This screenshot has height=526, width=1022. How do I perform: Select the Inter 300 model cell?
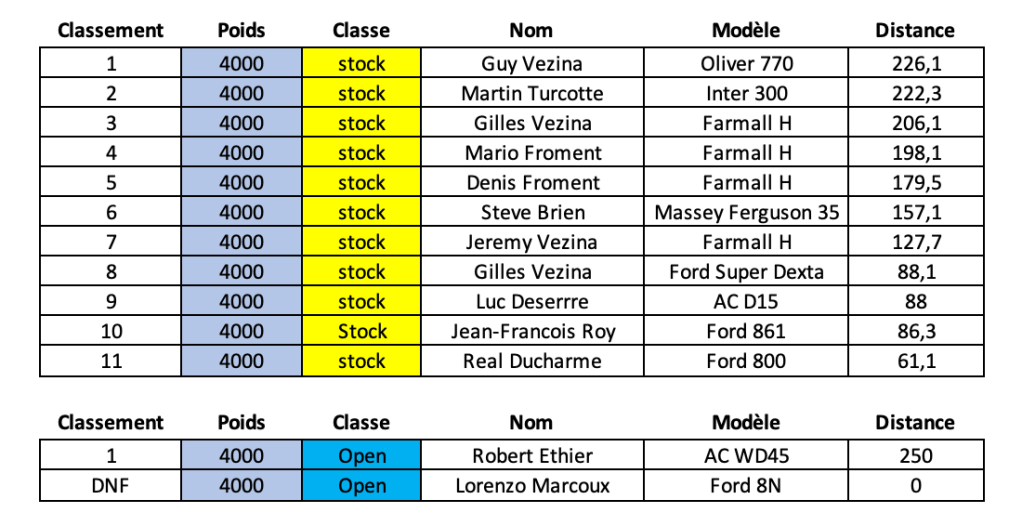[746, 94]
